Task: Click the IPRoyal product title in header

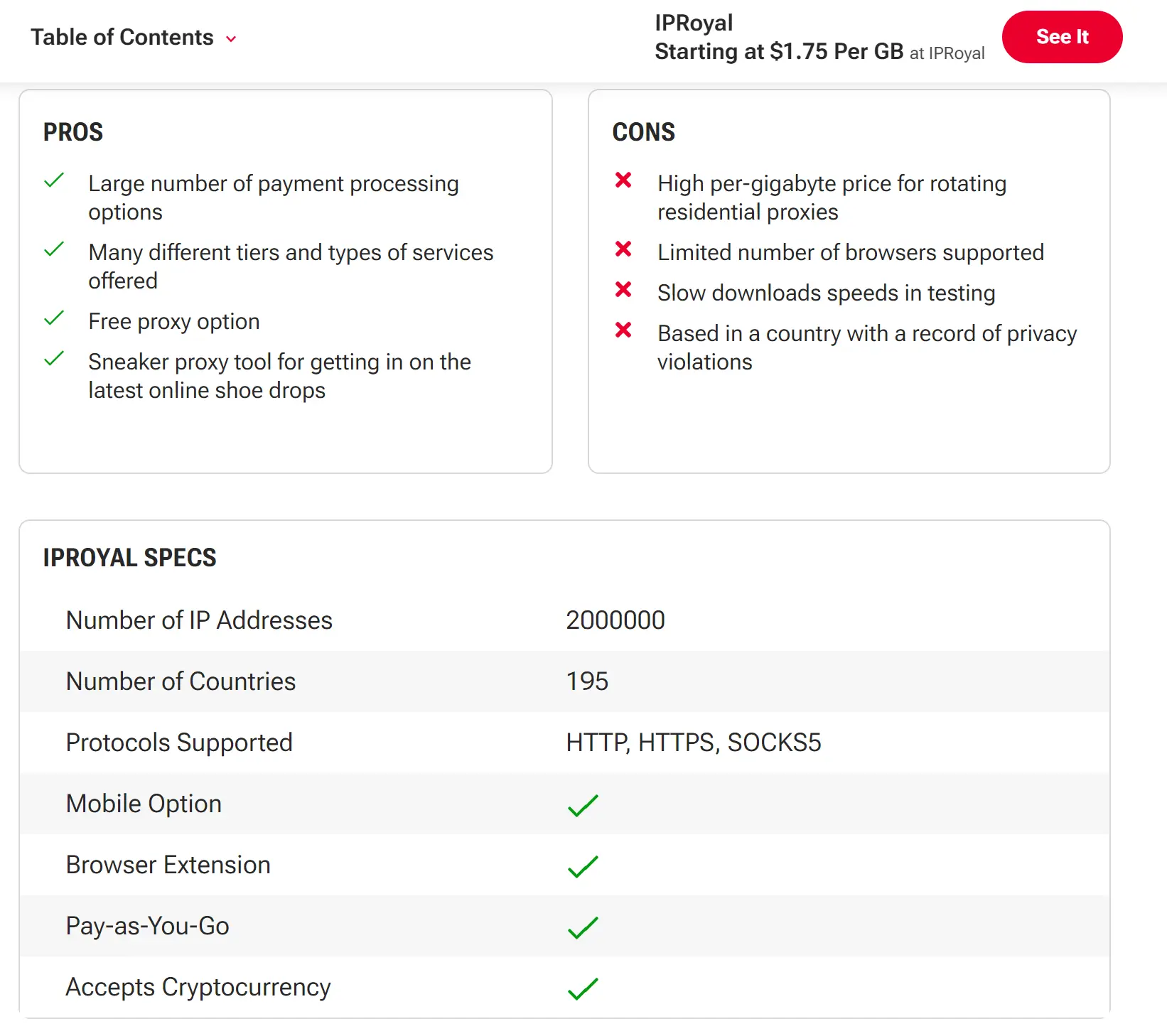Action: point(694,23)
